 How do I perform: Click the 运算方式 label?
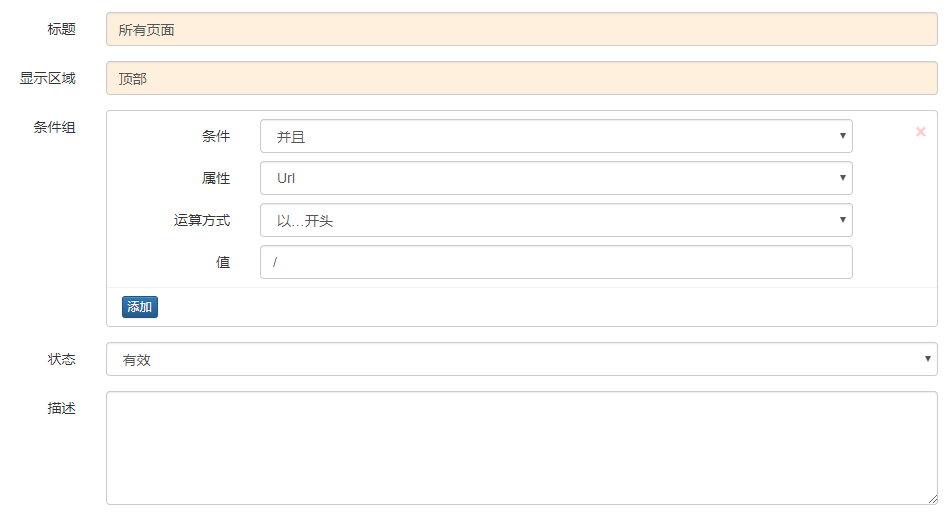point(202,220)
